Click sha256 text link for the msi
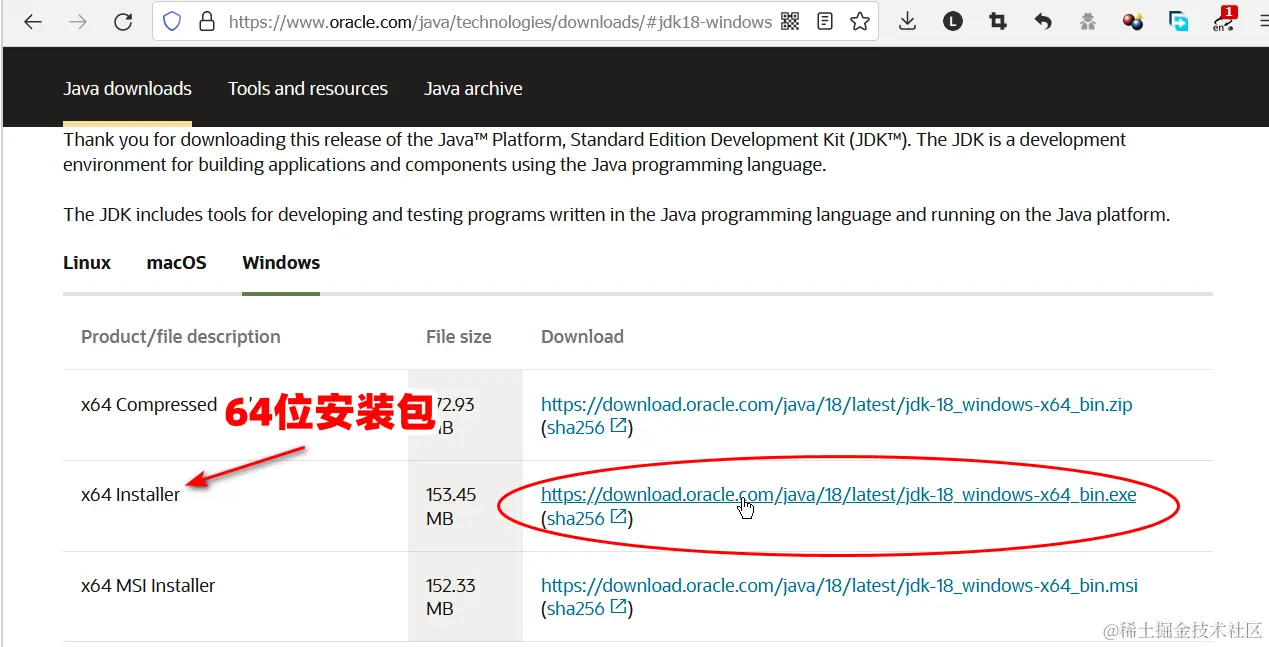 (576, 608)
